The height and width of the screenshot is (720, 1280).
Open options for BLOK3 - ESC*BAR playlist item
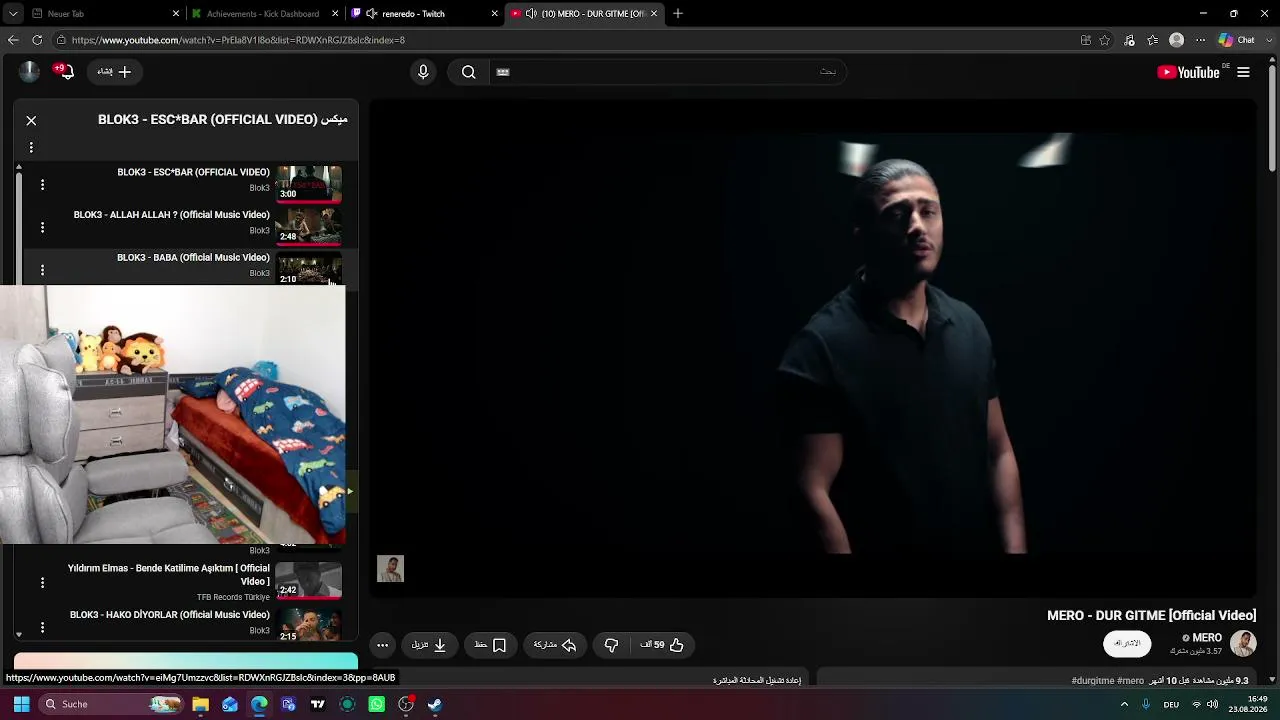(x=42, y=185)
